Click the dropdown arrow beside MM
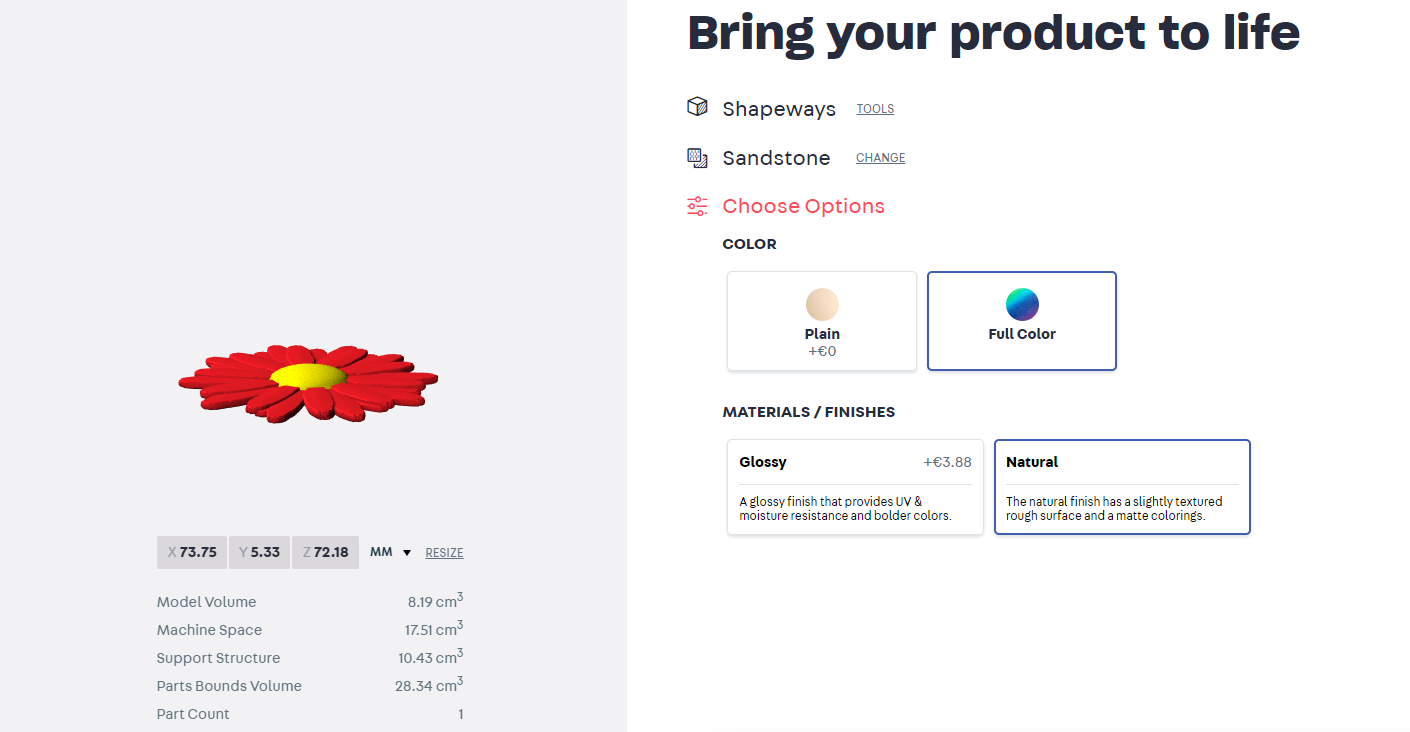 tap(407, 553)
